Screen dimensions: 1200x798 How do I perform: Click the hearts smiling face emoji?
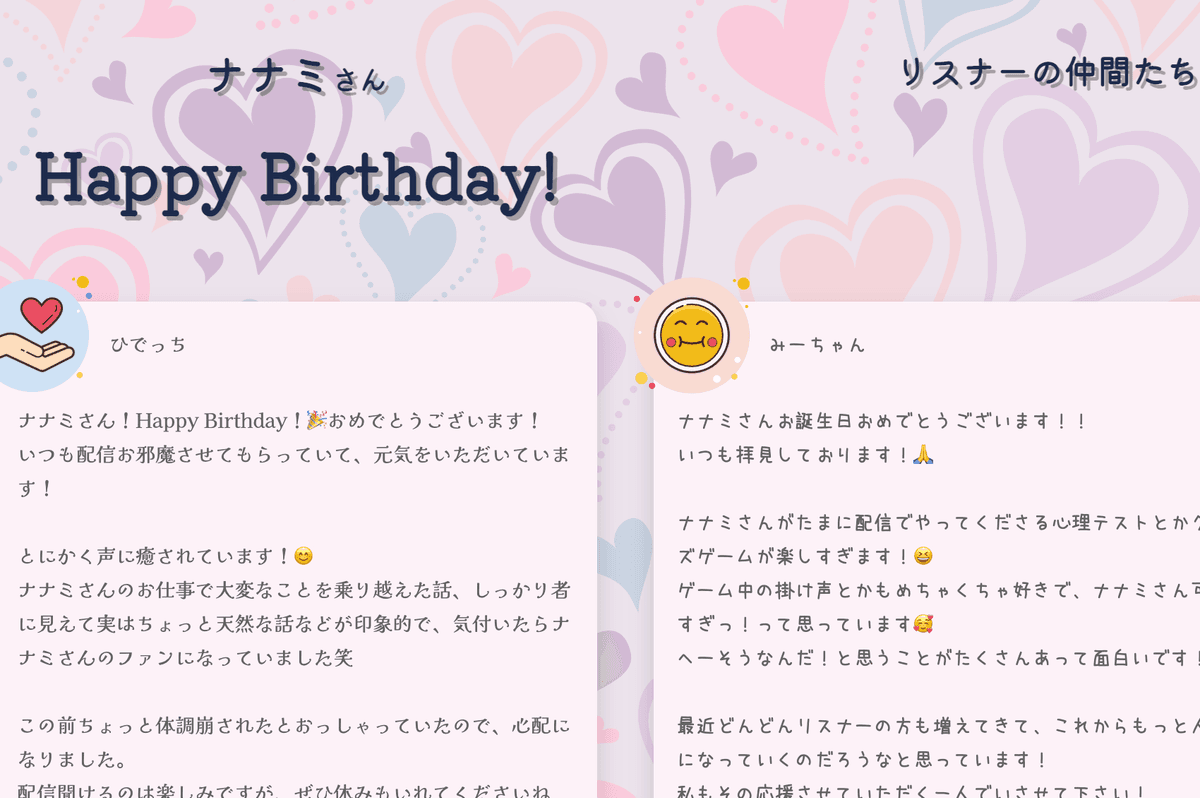tap(923, 624)
